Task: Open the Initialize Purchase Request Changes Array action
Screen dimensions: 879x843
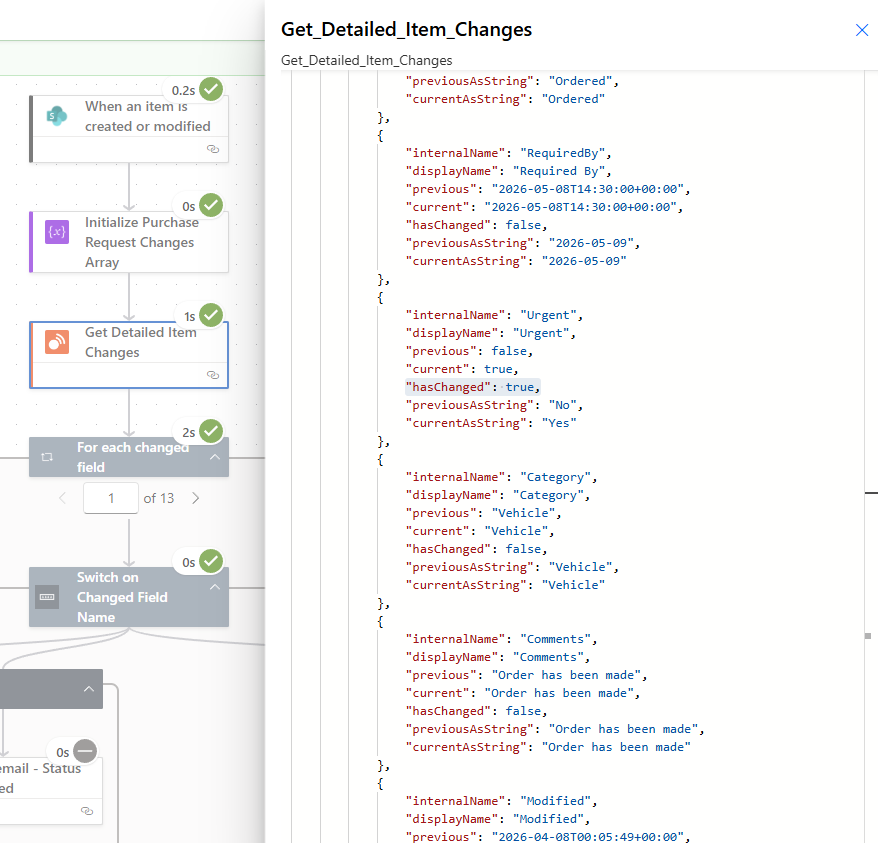Action: pyautogui.click(x=129, y=242)
